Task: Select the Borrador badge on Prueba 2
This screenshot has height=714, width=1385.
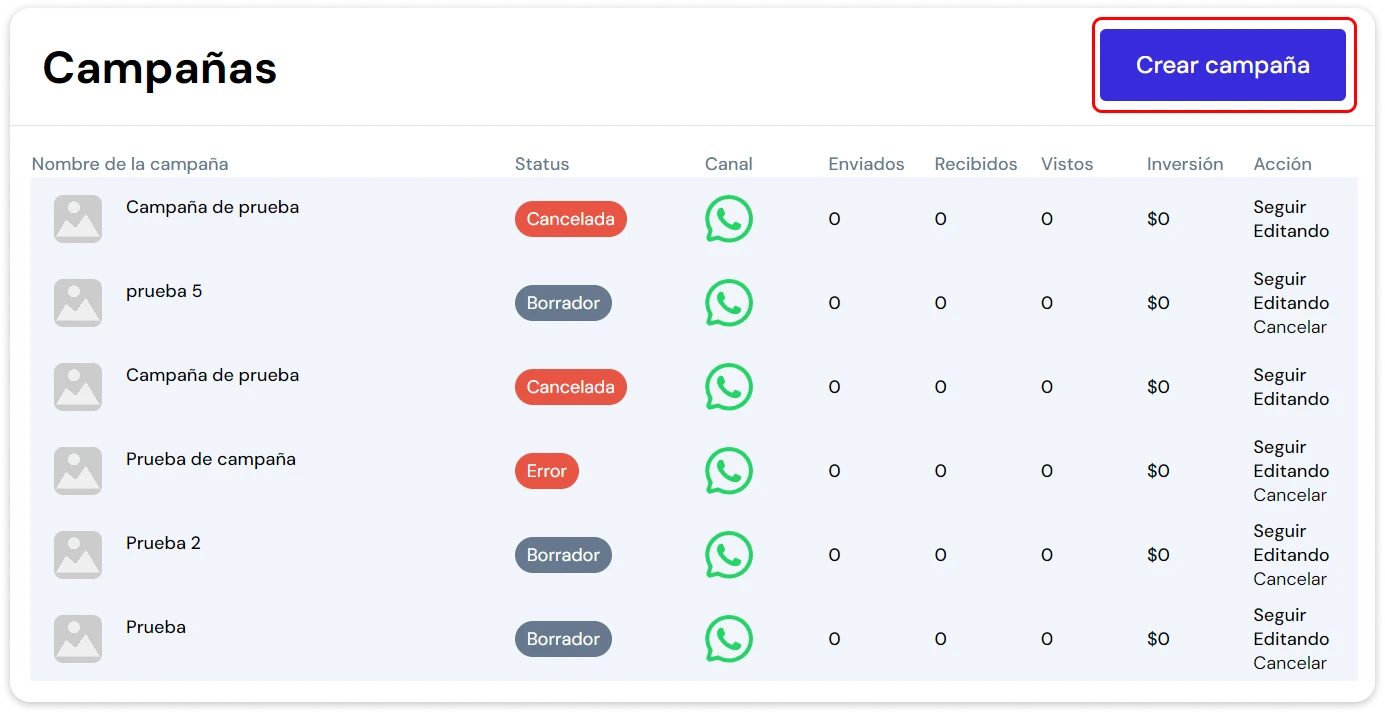Action: pyautogui.click(x=563, y=555)
